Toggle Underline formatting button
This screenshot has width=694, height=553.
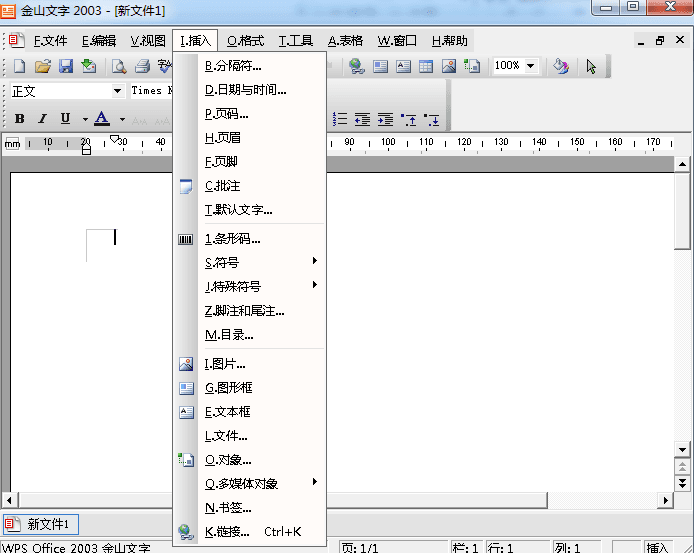[66, 119]
